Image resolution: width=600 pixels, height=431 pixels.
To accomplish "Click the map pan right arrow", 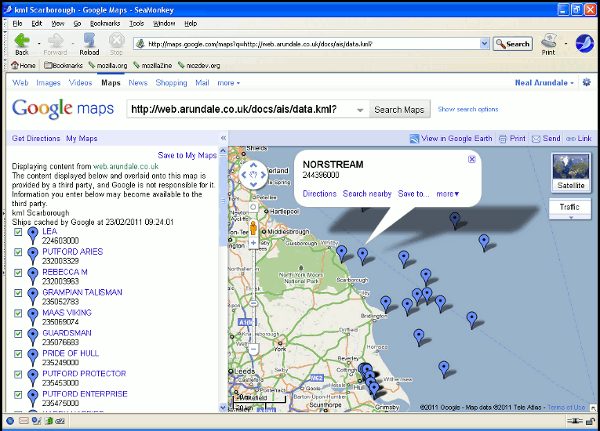I will [x=263, y=175].
